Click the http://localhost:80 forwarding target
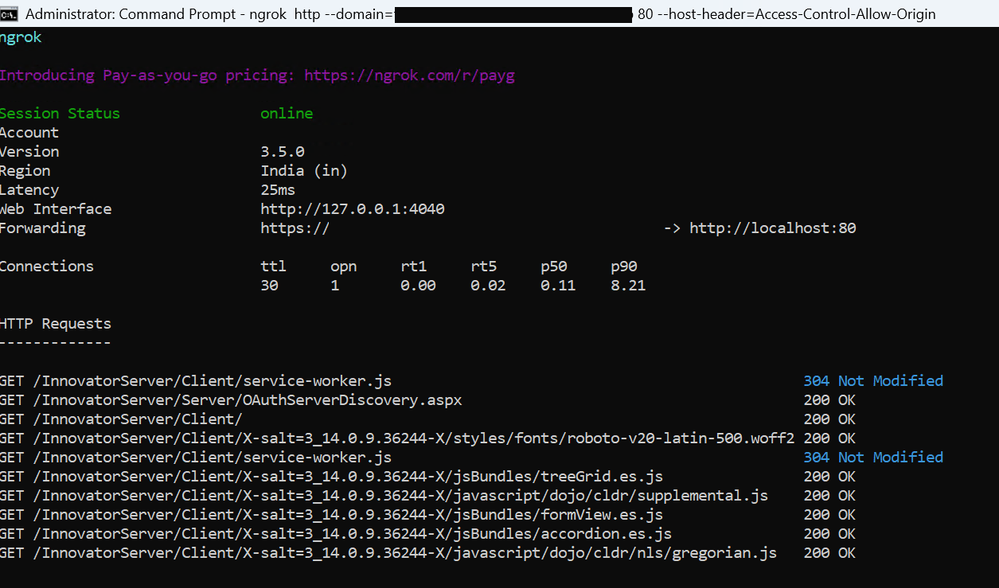The width and height of the screenshot is (999, 588). click(772, 228)
